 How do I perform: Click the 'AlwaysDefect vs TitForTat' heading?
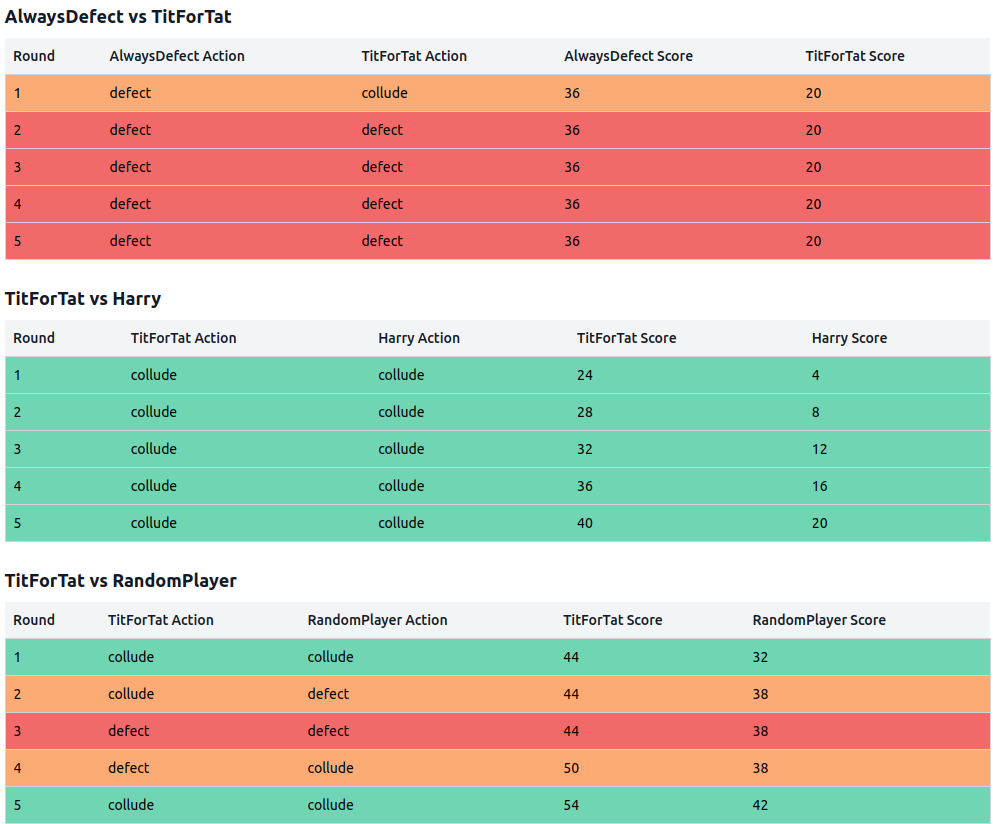(118, 17)
